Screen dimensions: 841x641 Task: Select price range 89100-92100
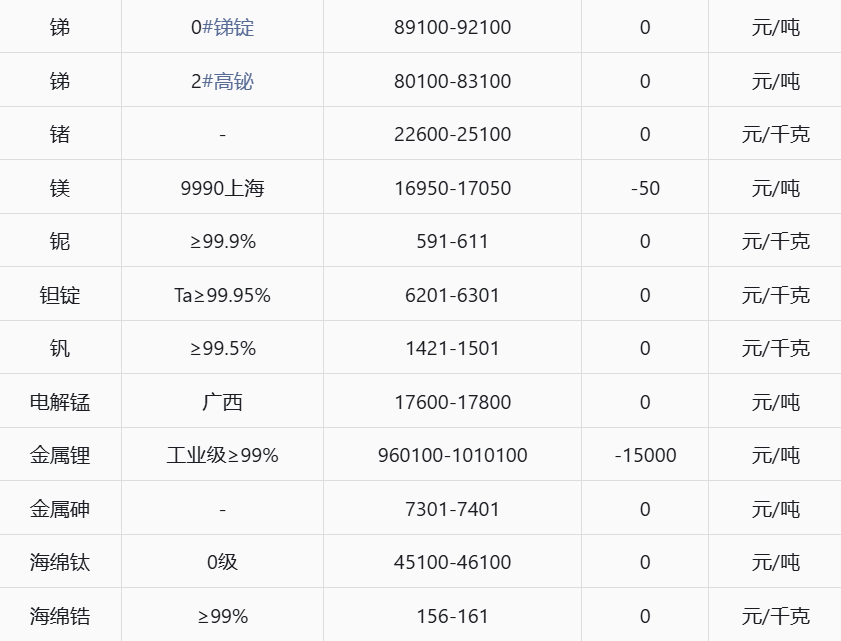(452, 27)
